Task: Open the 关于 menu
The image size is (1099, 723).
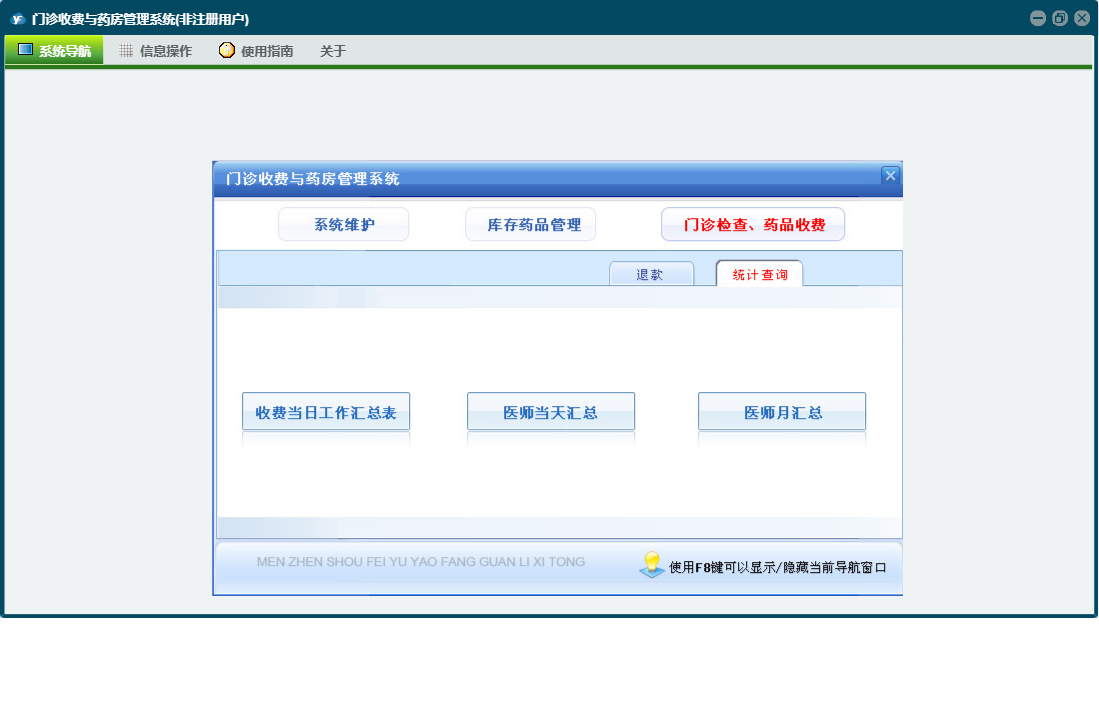Action: (333, 51)
